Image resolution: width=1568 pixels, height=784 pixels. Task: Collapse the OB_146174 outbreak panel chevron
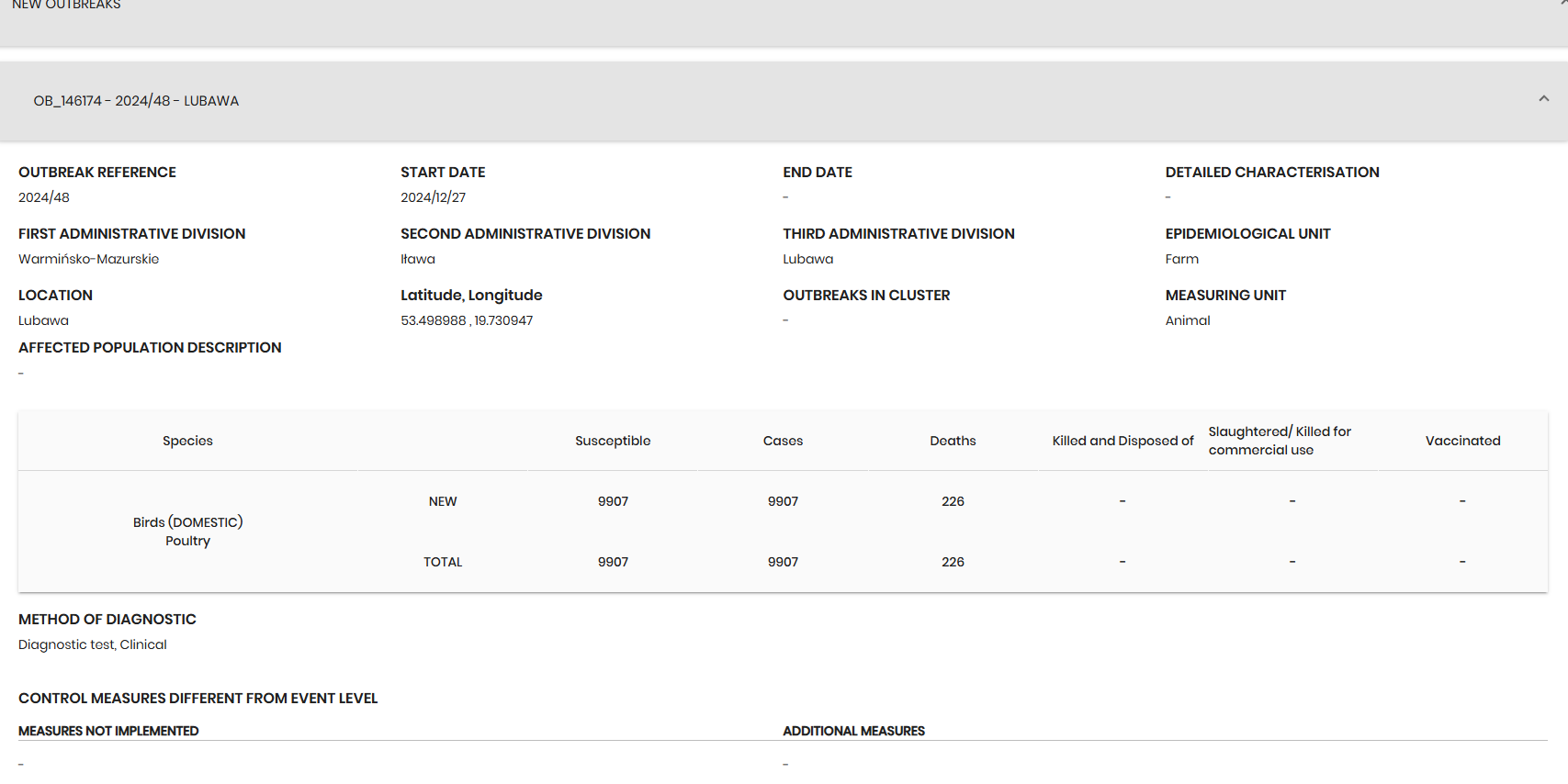pyautogui.click(x=1543, y=99)
